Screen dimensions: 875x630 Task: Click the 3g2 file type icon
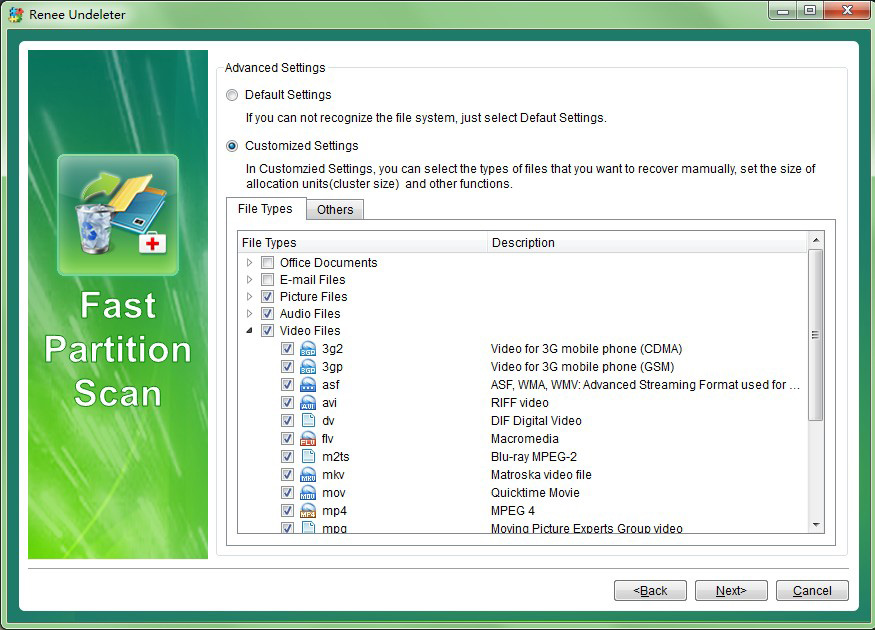pos(308,349)
